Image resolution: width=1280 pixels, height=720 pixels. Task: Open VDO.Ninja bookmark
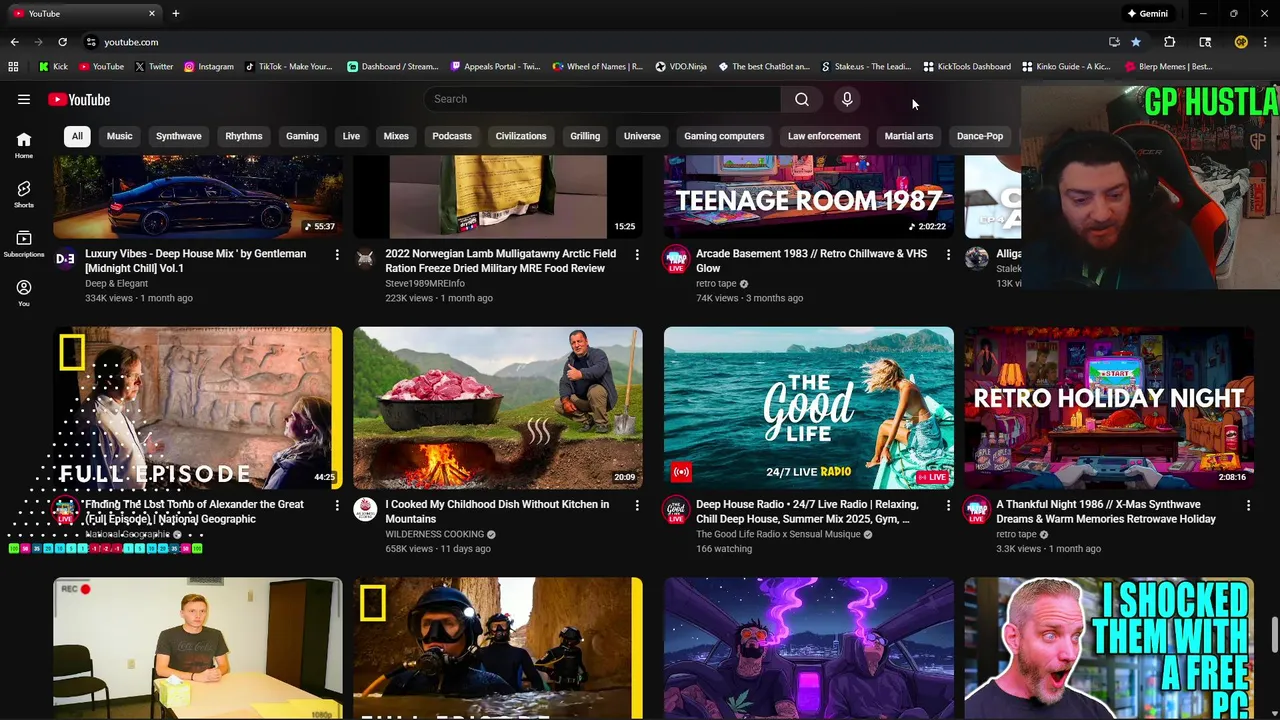(x=681, y=67)
